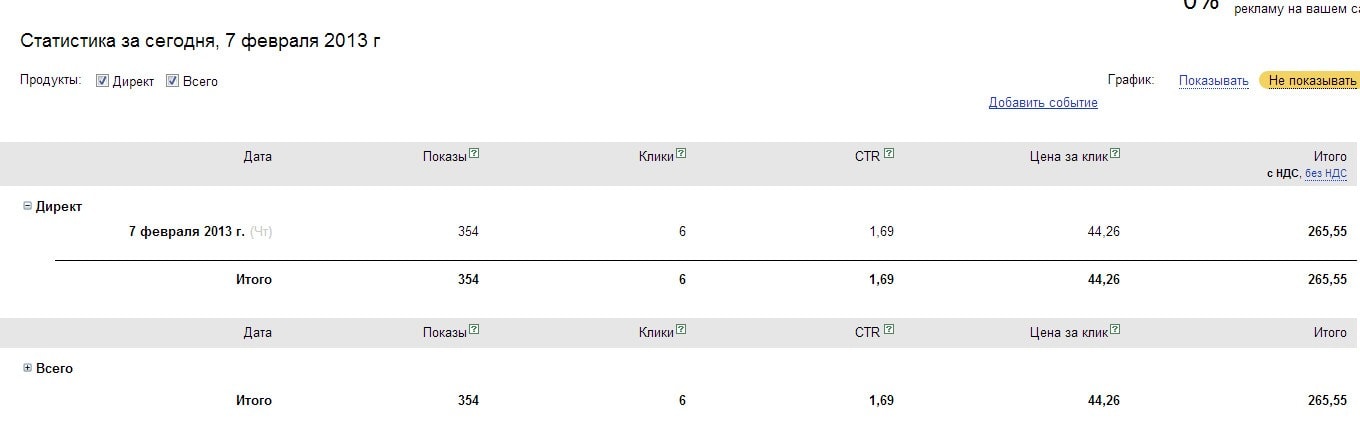Expand the Всего section with plus icon
The height and width of the screenshot is (421, 1360).
pyautogui.click(x=27, y=368)
